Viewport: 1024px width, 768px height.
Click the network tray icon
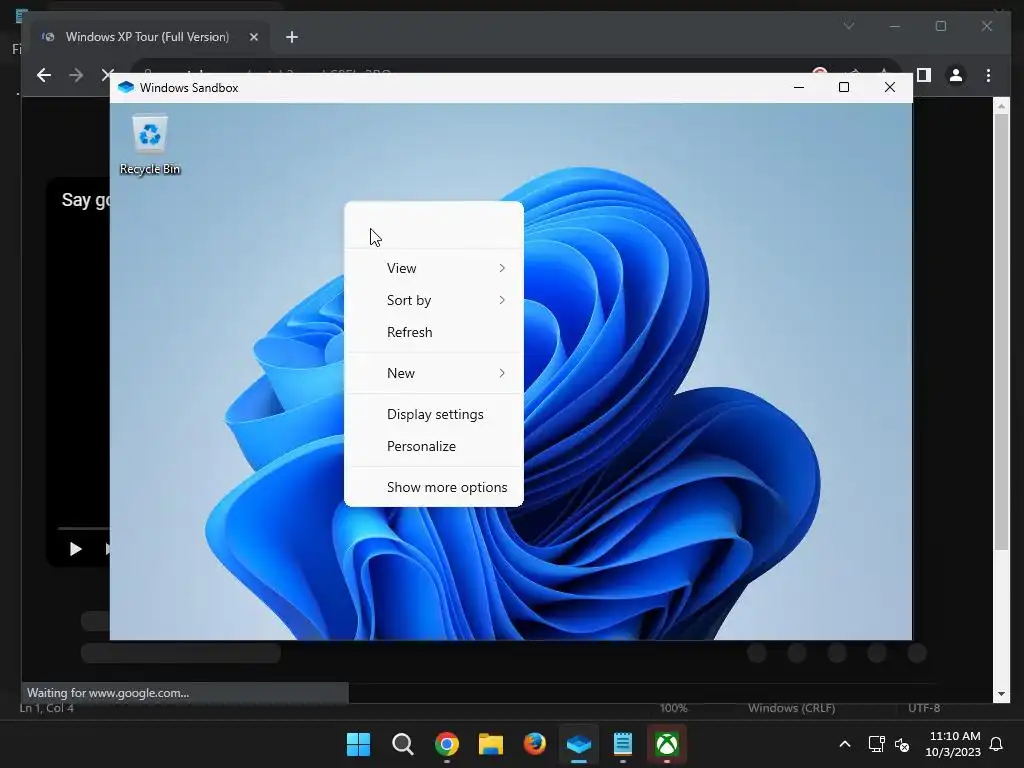(x=876, y=744)
